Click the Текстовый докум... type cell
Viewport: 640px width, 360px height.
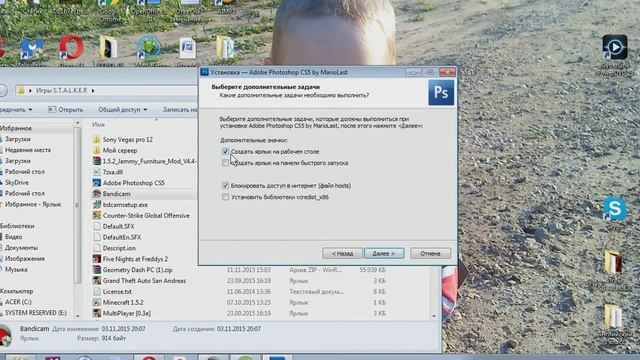coord(316,291)
